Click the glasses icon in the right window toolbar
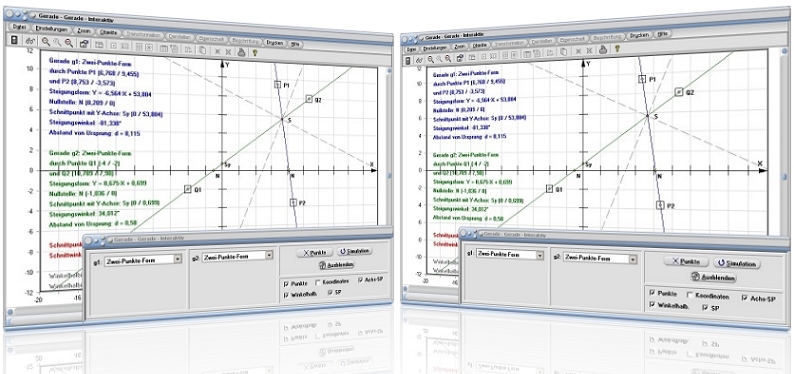 point(420,60)
